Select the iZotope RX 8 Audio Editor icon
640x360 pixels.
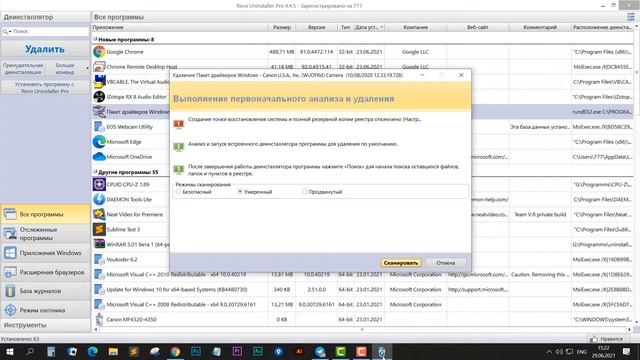[x=99, y=97]
